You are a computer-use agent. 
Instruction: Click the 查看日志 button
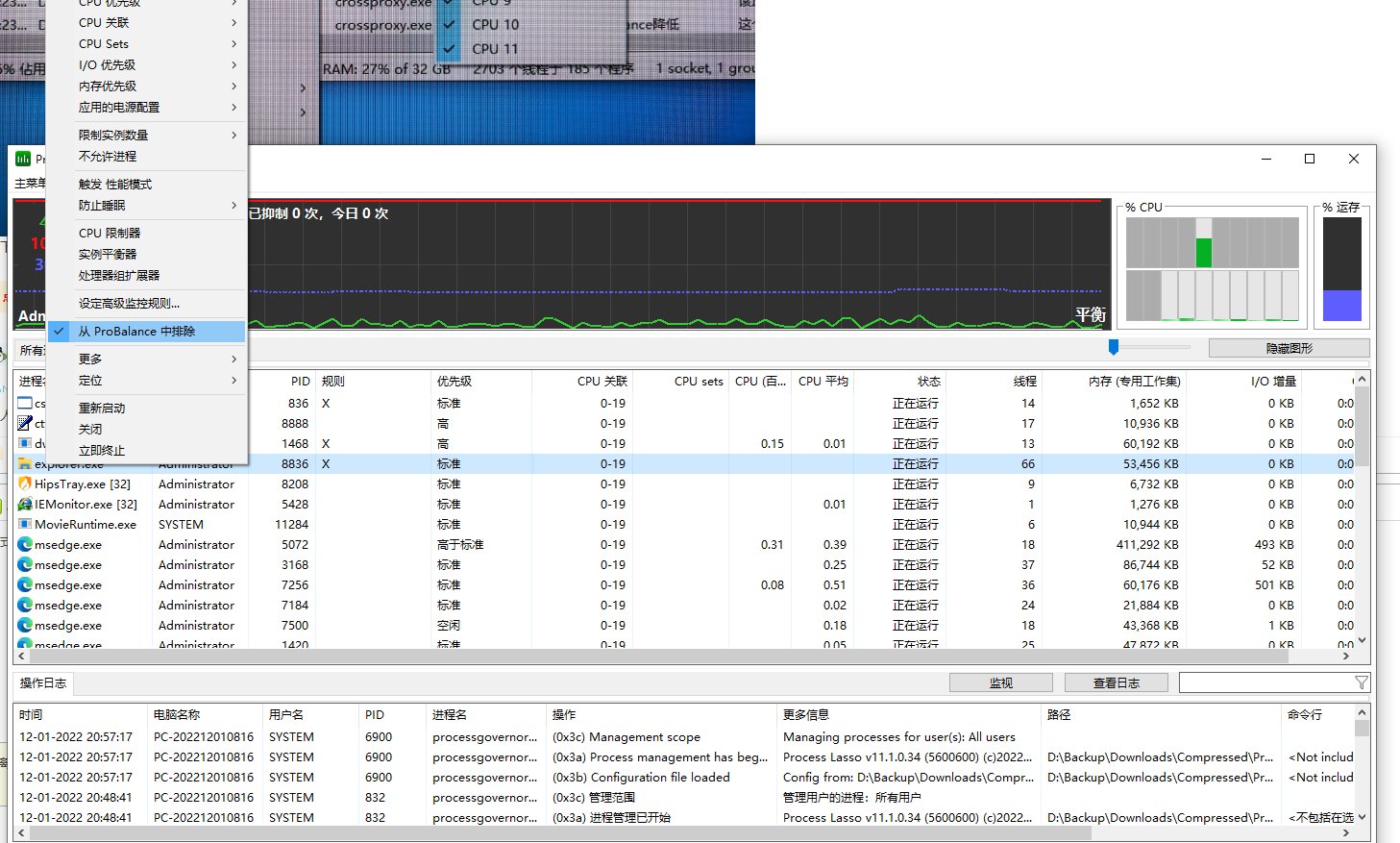point(1116,682)
